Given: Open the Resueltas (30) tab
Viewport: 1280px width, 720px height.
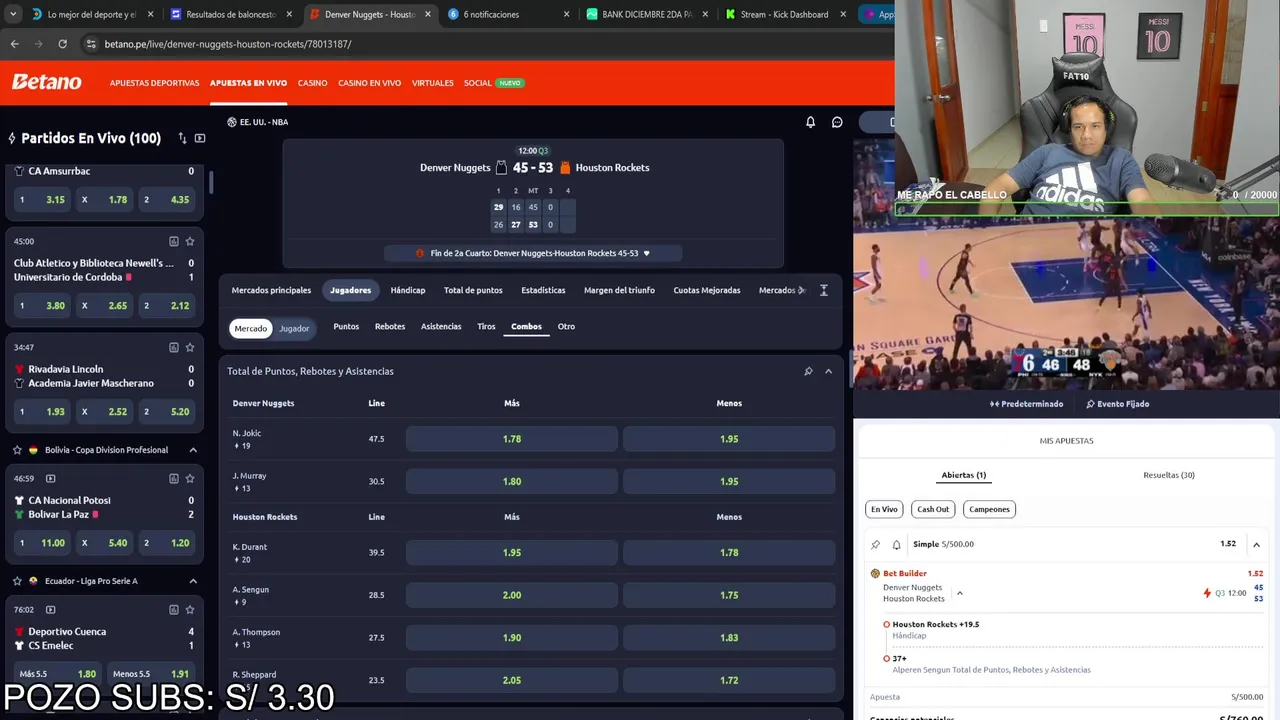Looking at the screenshot, I should [x=1169, y=475].
